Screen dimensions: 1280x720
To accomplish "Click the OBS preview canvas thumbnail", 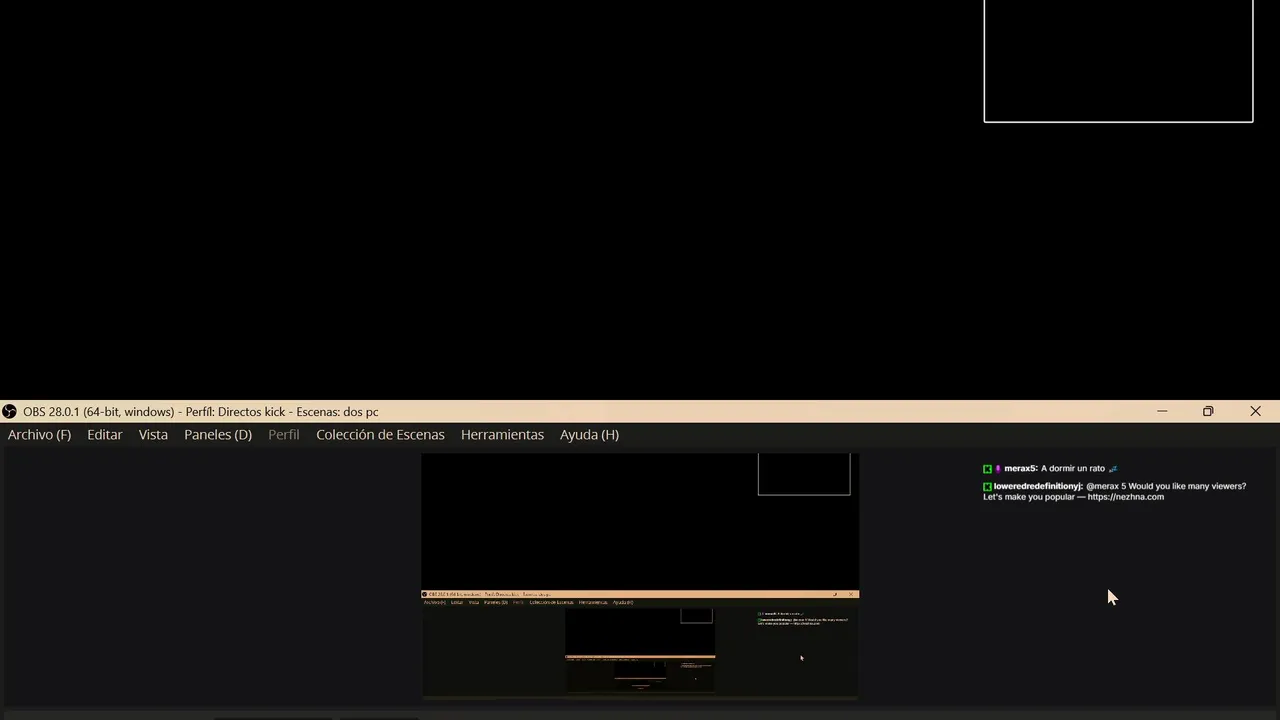I will [x=640, y=575].
